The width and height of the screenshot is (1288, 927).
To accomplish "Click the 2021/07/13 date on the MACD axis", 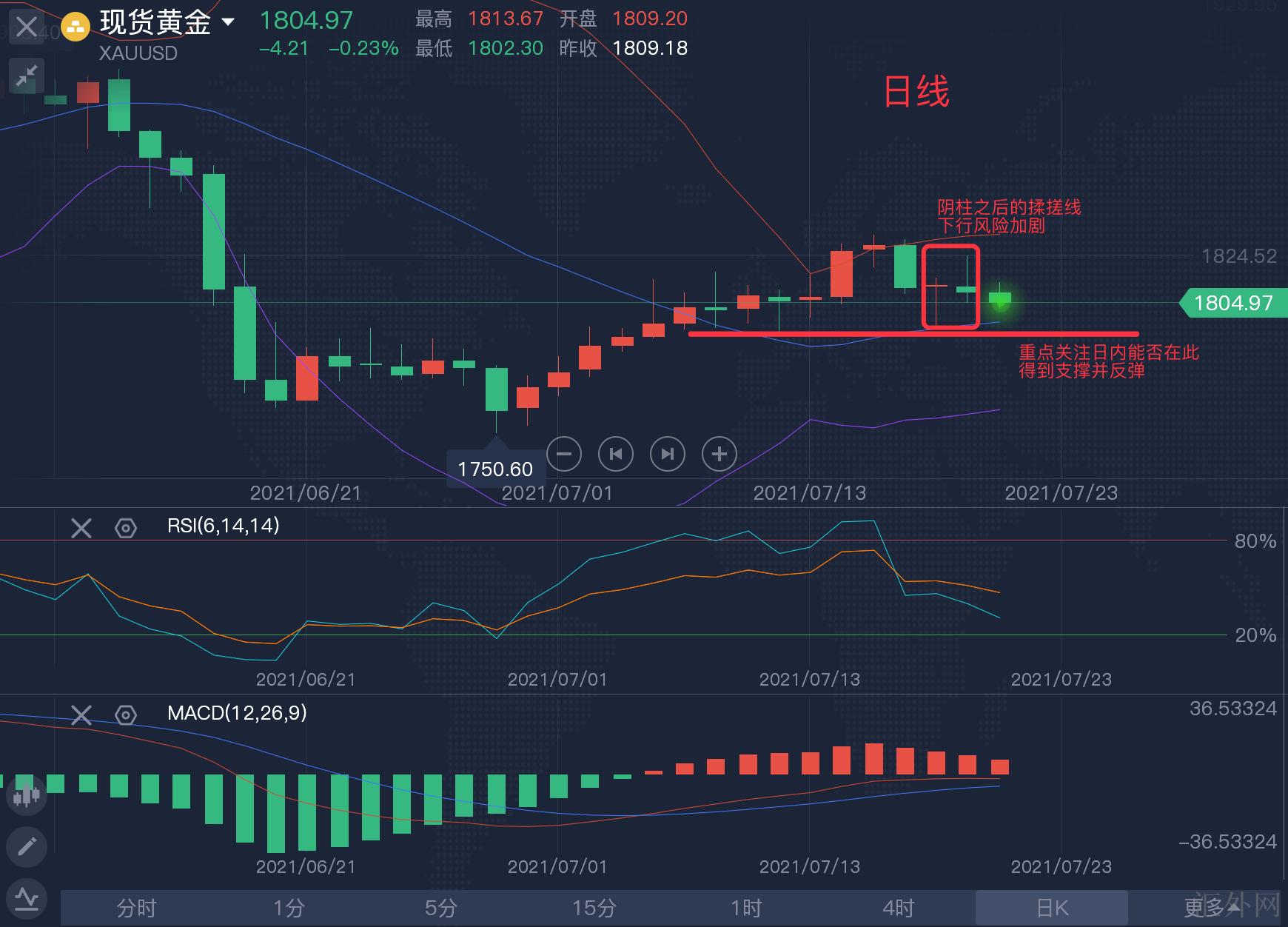I will click(810, 867).
